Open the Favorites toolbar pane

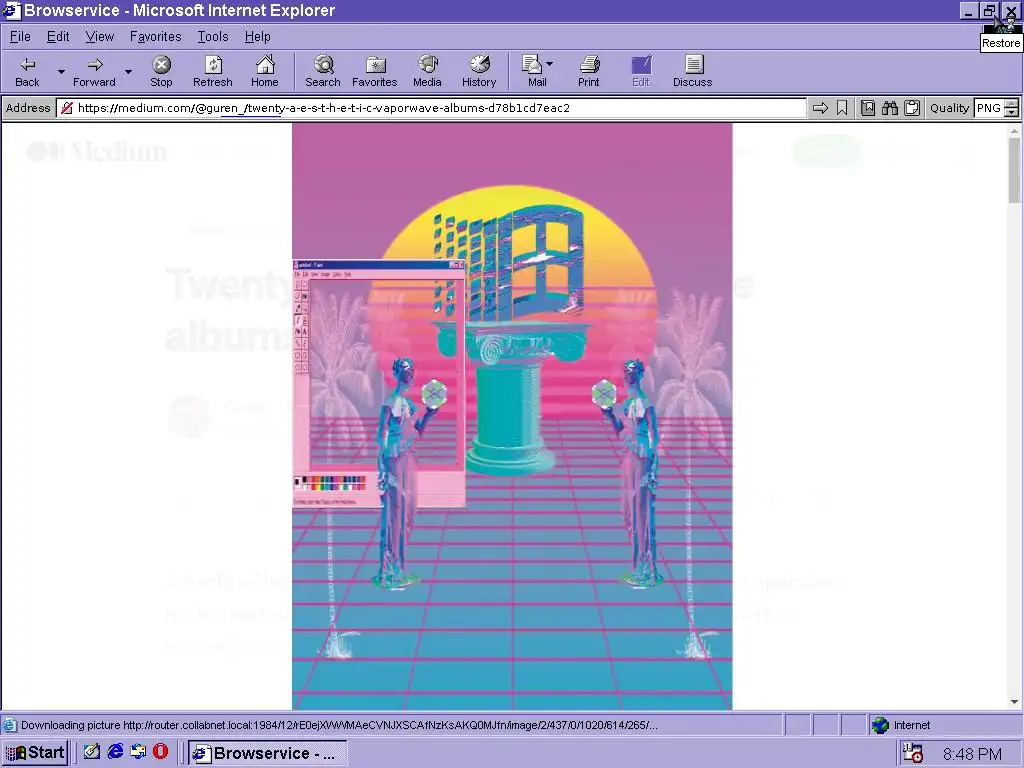(x=375, y=71)
